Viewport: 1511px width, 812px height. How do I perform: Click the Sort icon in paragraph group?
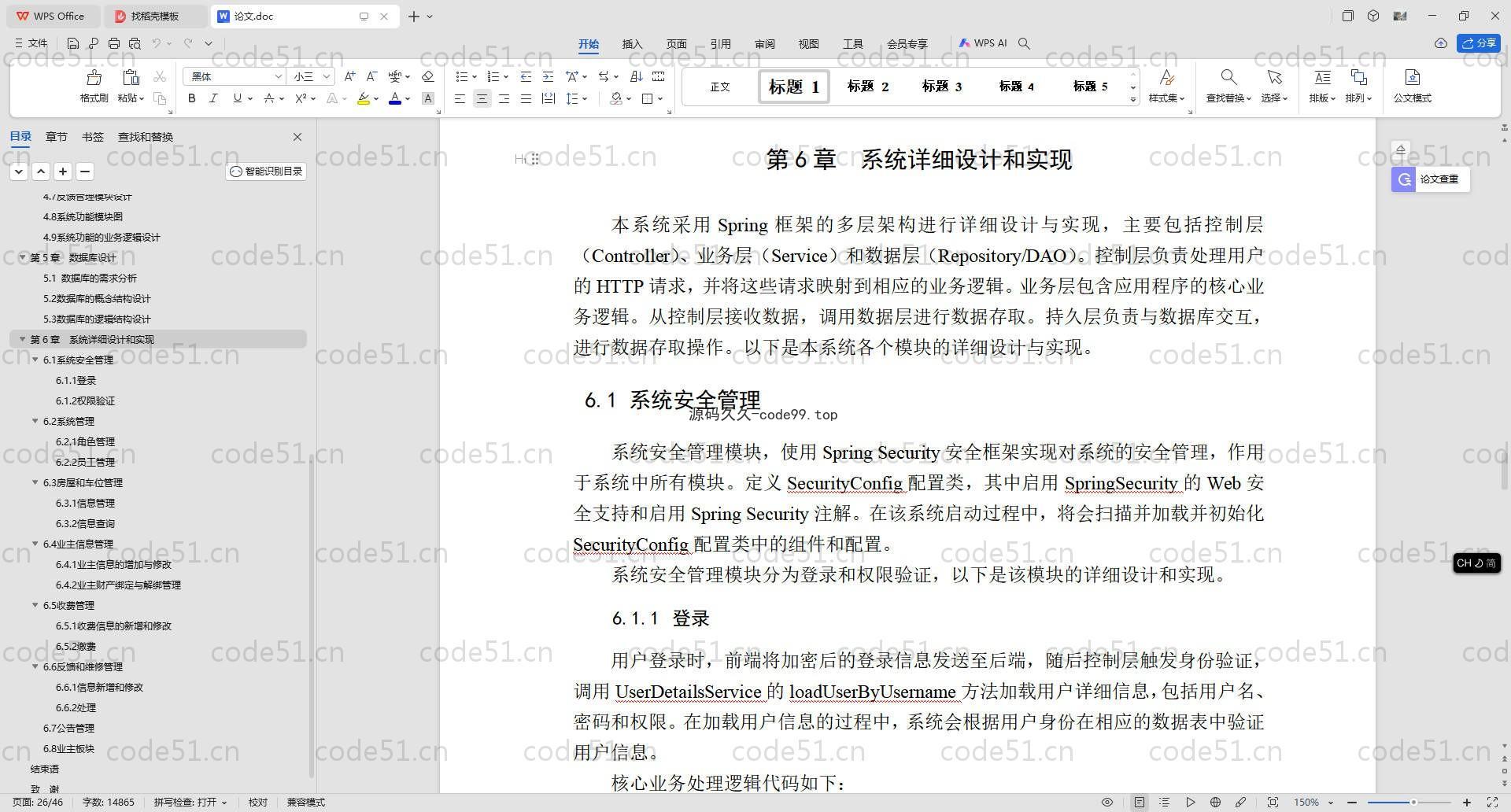pyautogui.click(x=637, y=76)
